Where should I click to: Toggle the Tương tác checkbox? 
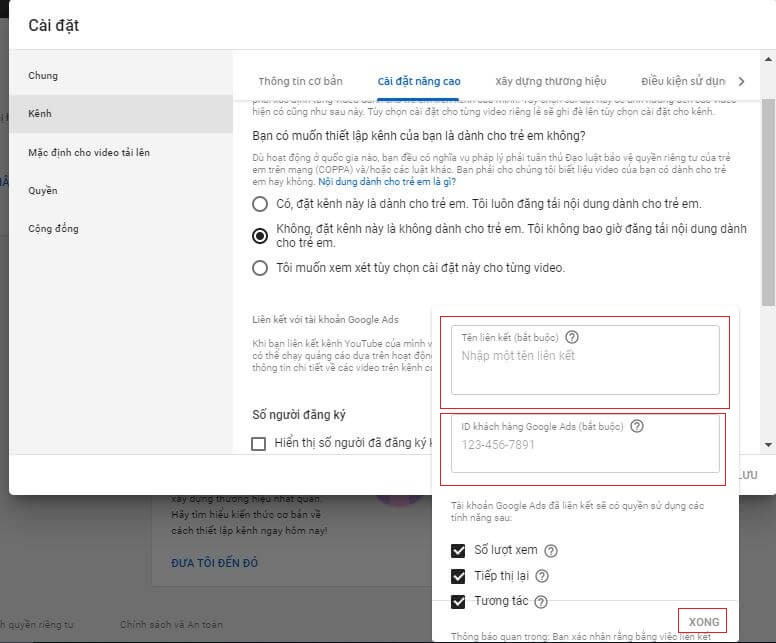459,601
